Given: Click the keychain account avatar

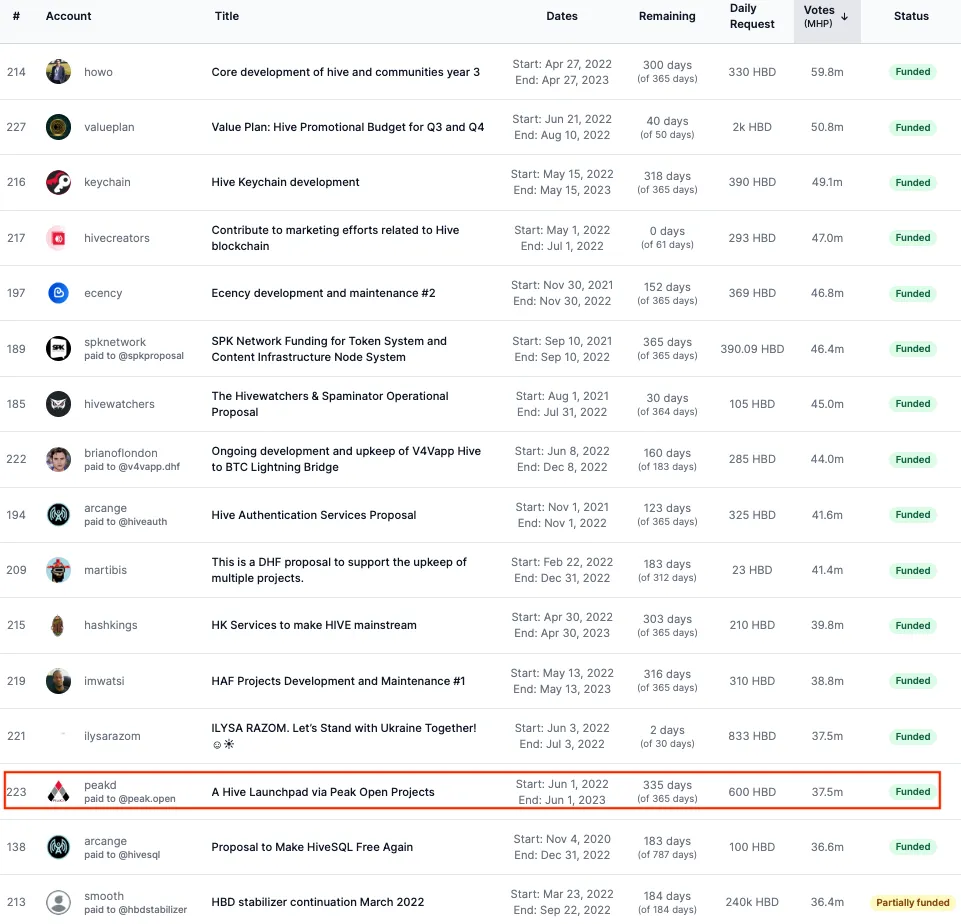Looking at the screenshot, I should 58,182.
